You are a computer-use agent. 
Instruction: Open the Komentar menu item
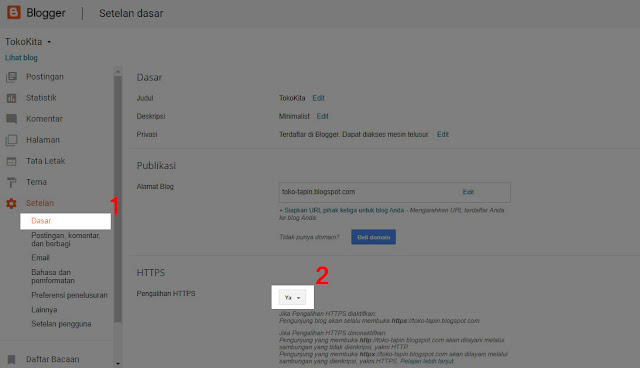[44, 119]
